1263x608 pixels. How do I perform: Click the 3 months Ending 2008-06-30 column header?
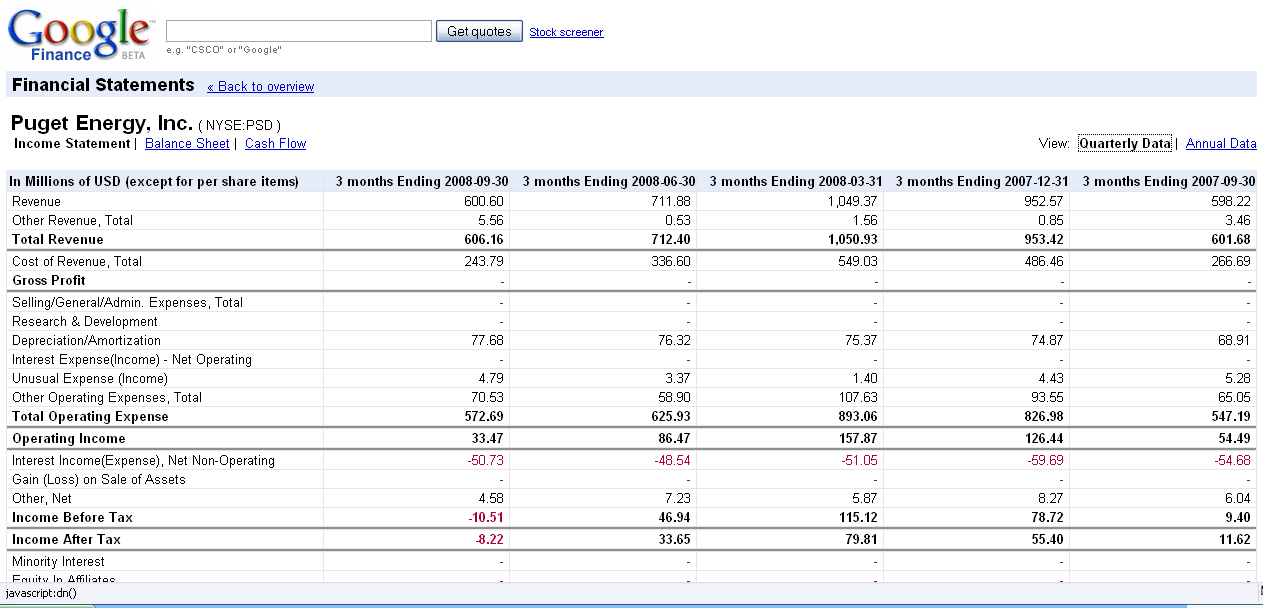pyautogui.click(x=609, y=181)
